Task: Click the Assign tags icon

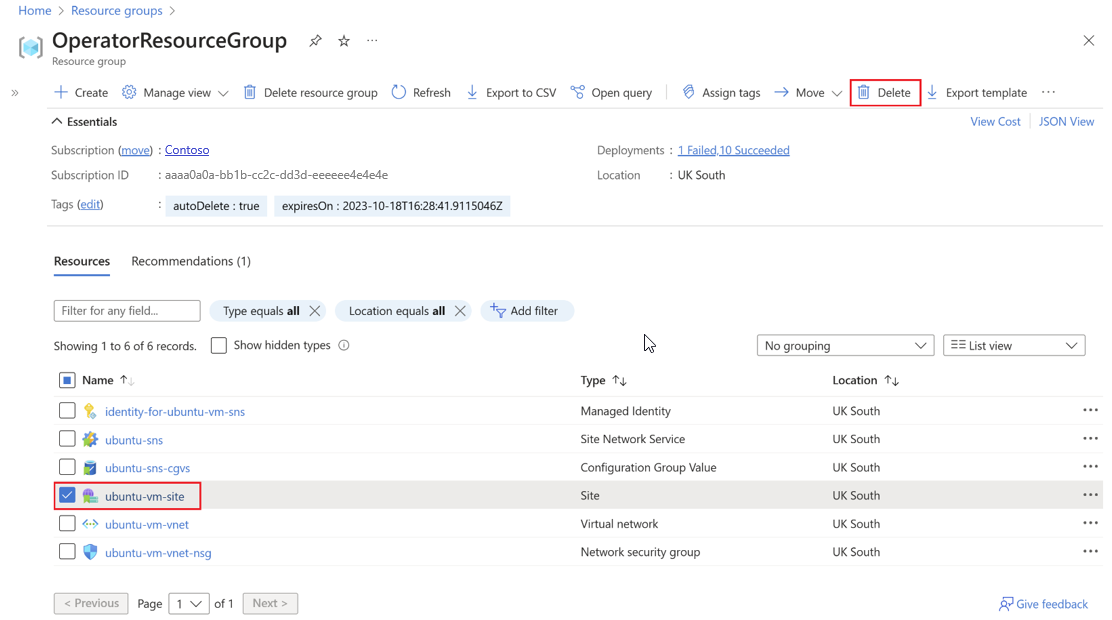Action: pos(688,92)
